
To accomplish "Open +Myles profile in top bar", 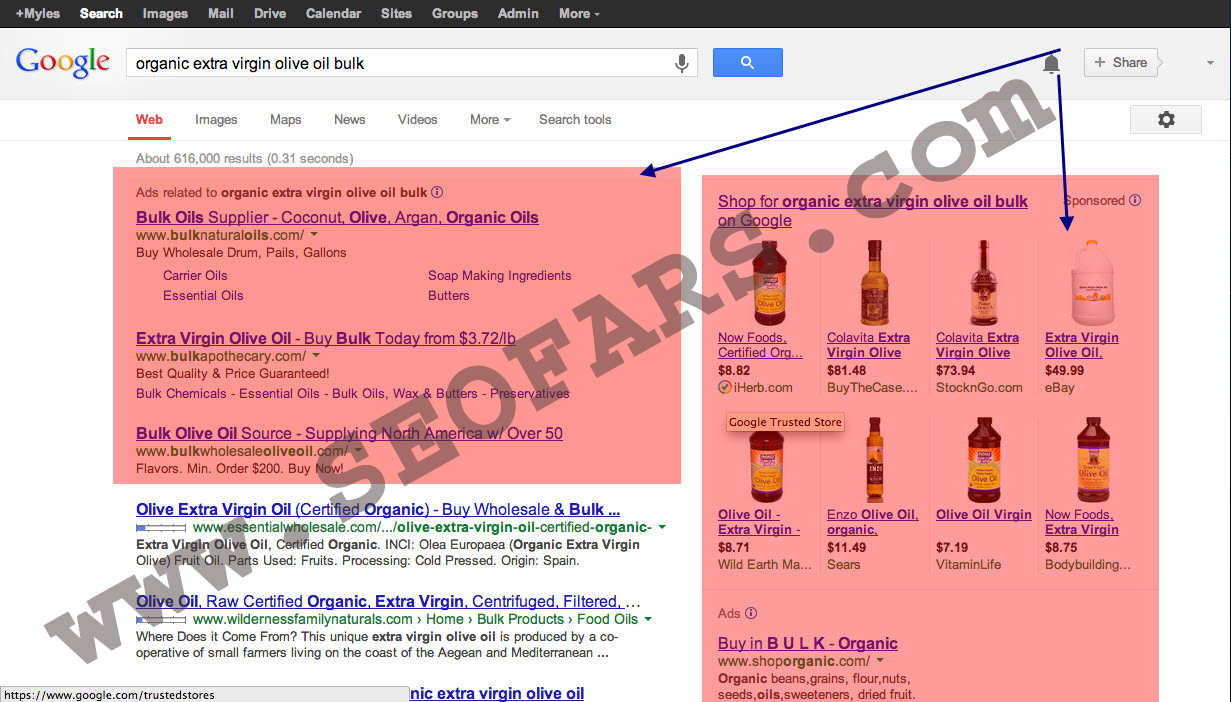I will 38,13.
